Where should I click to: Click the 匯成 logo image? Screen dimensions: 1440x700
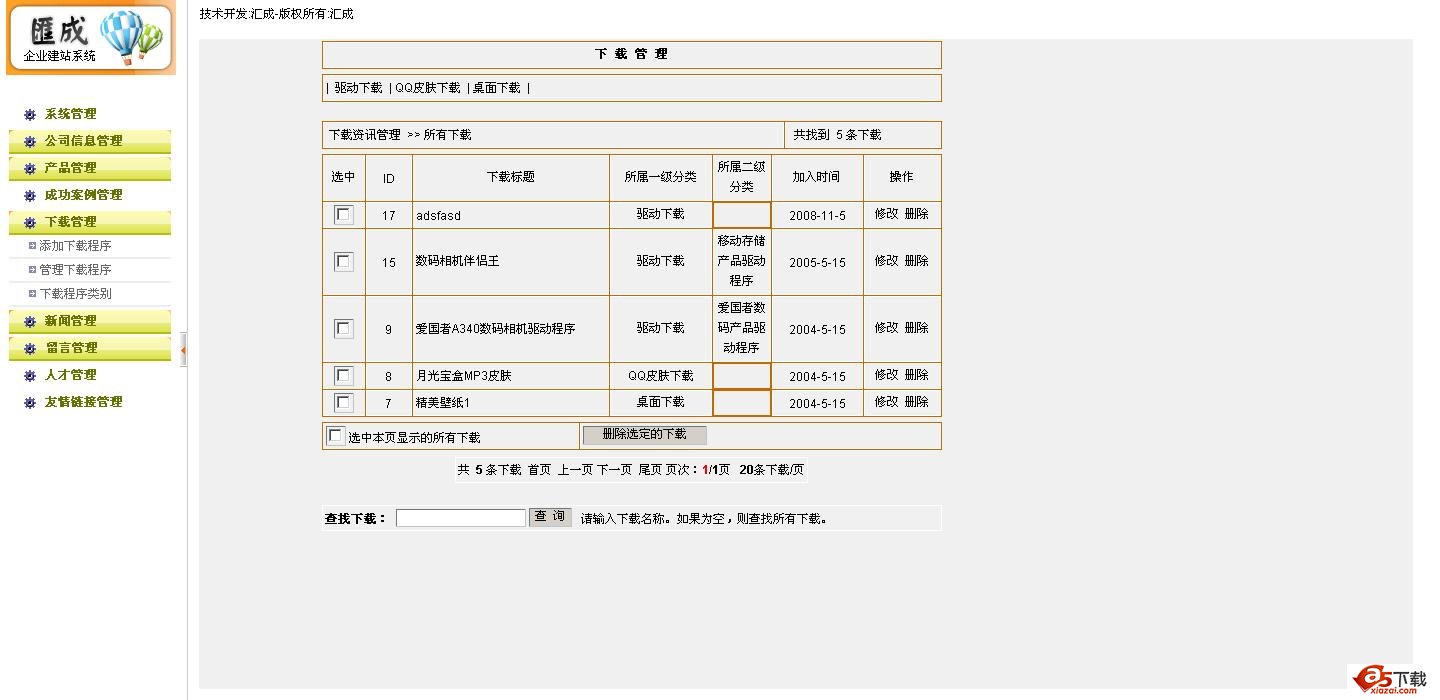[89, 38]
